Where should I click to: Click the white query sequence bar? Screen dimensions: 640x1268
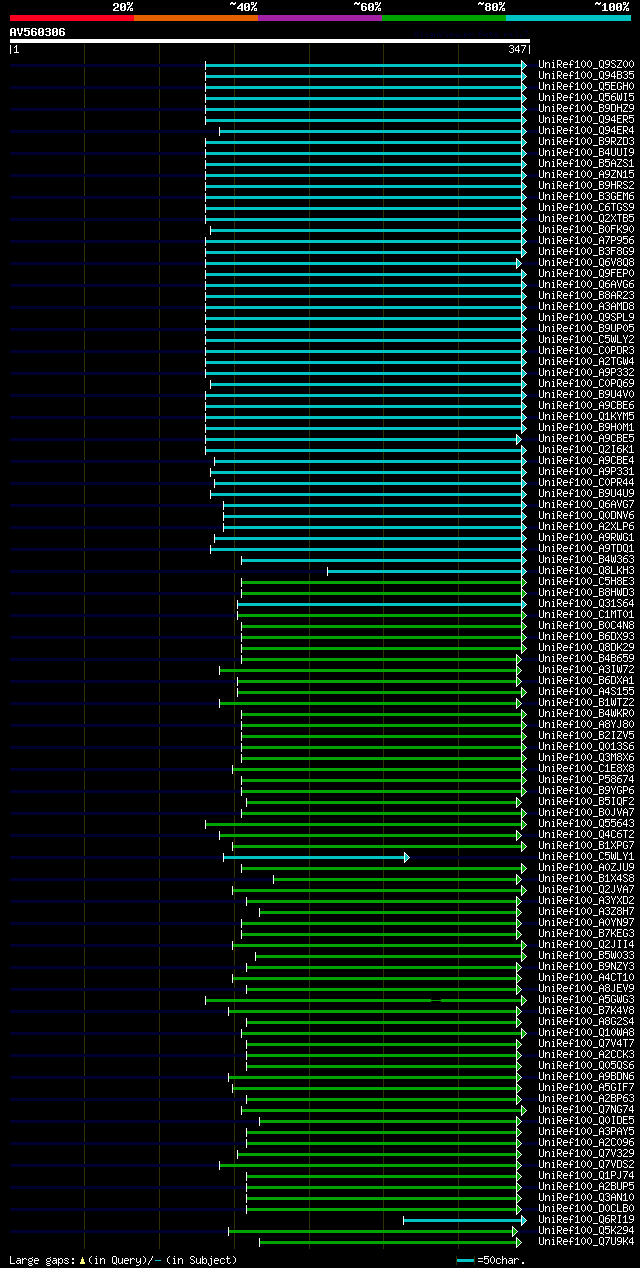[270, 41]
